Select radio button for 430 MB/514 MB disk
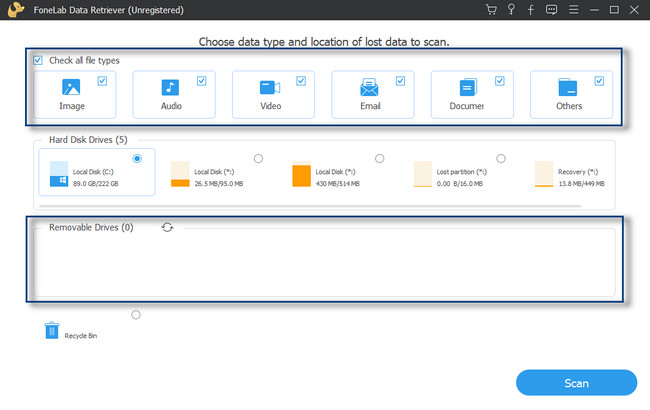The image size is (650, 410). coord(379,158)
